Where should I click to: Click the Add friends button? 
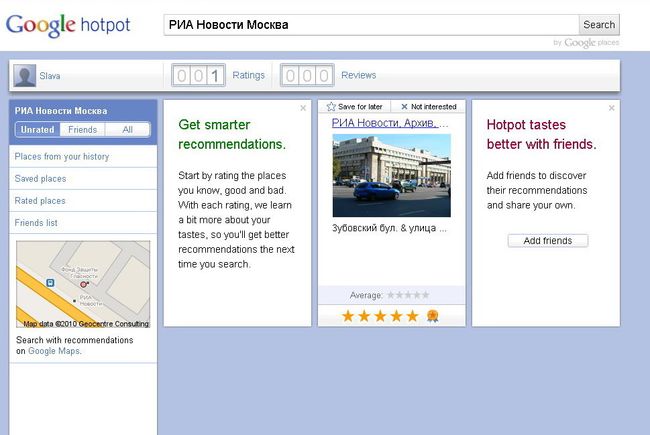click(x=548, y=241)
